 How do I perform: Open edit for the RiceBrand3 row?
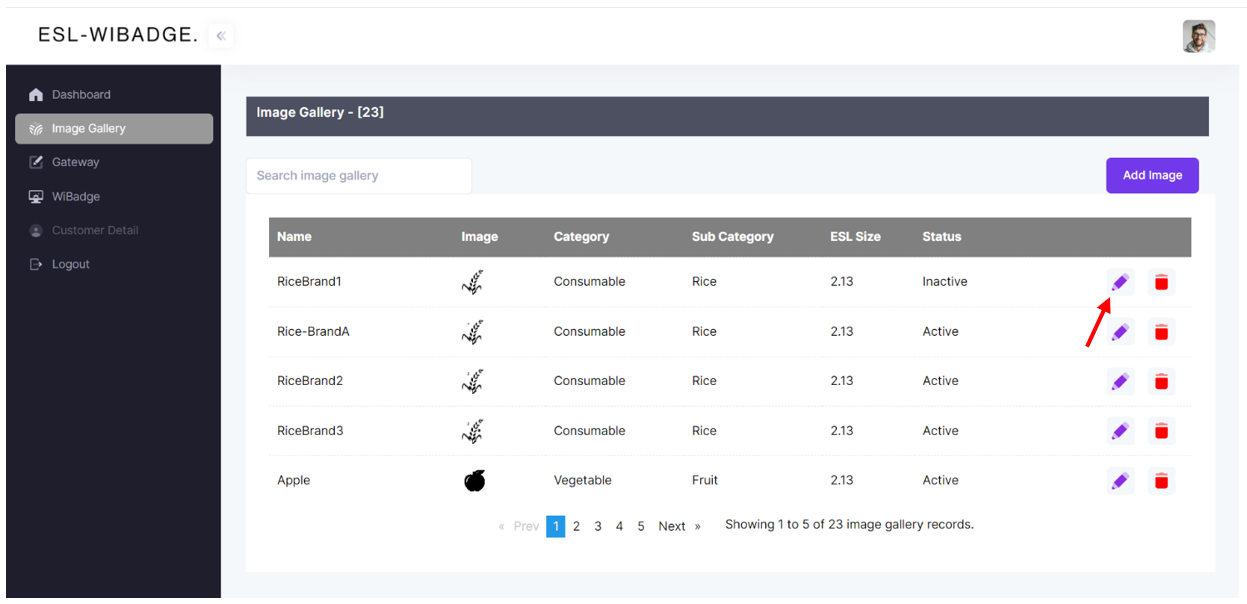[x=1120, y=431]
